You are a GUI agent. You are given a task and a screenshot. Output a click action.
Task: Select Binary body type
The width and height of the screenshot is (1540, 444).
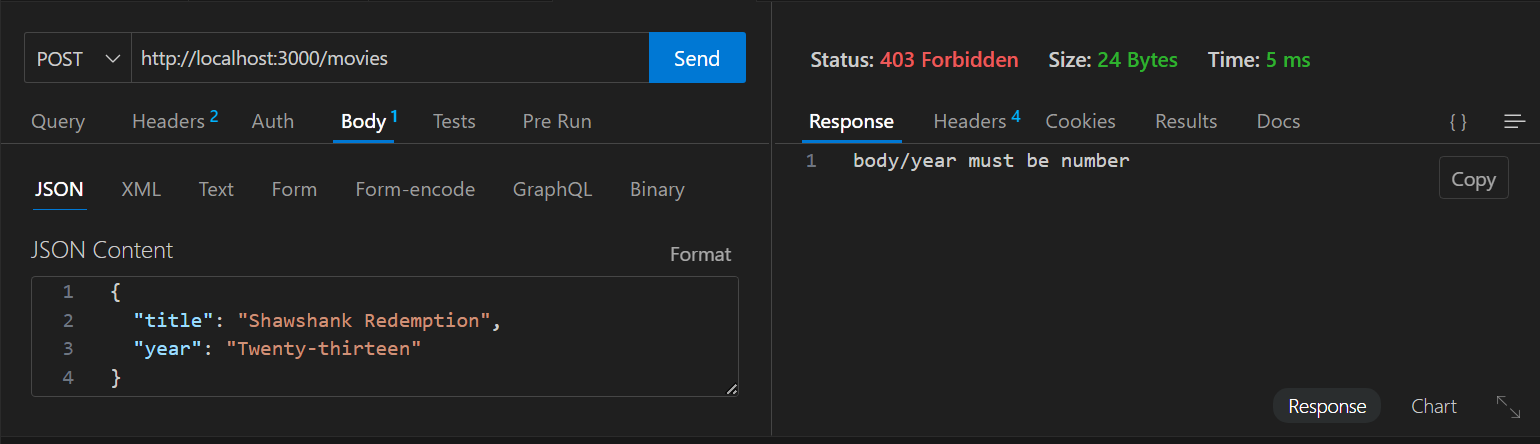(x=657, y=189)
